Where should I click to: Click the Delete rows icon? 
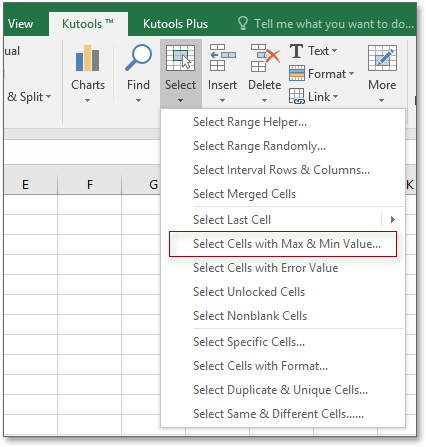265,58
